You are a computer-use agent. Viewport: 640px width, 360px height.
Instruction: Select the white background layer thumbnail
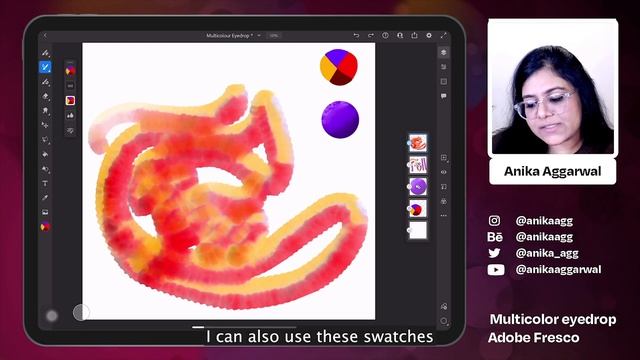[418, 230]
